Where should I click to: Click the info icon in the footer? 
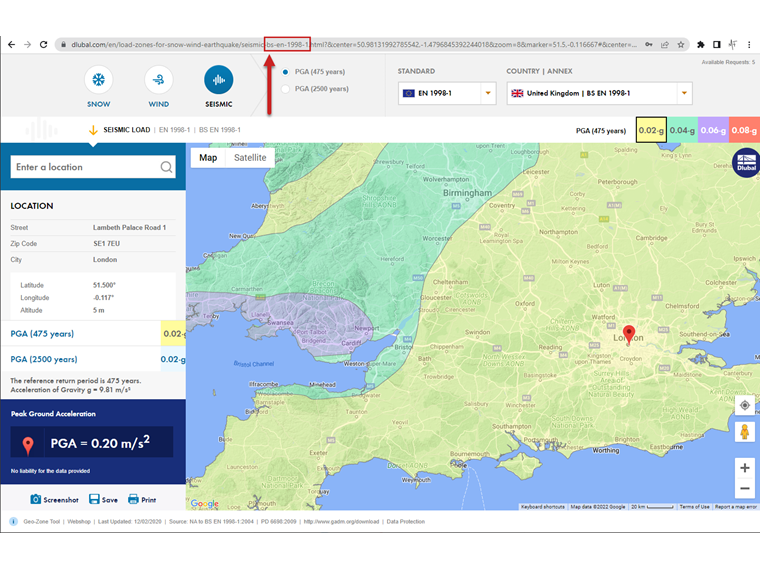click(x=14, y=522)
